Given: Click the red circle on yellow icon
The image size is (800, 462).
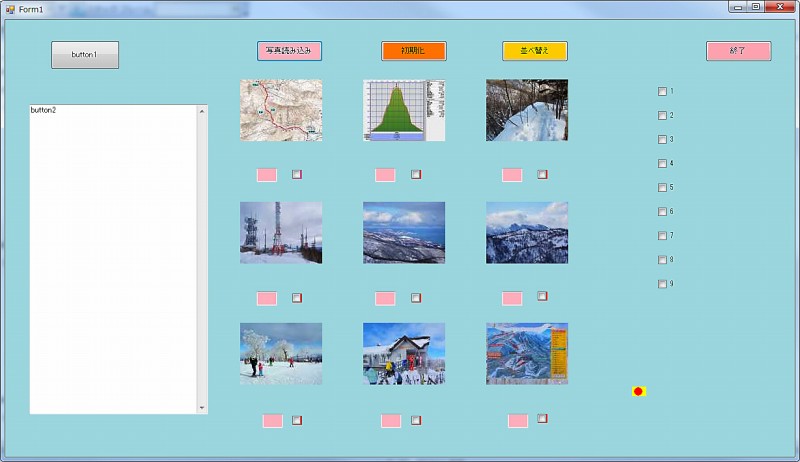Looking at the screenshot, I should pos(638,391).
